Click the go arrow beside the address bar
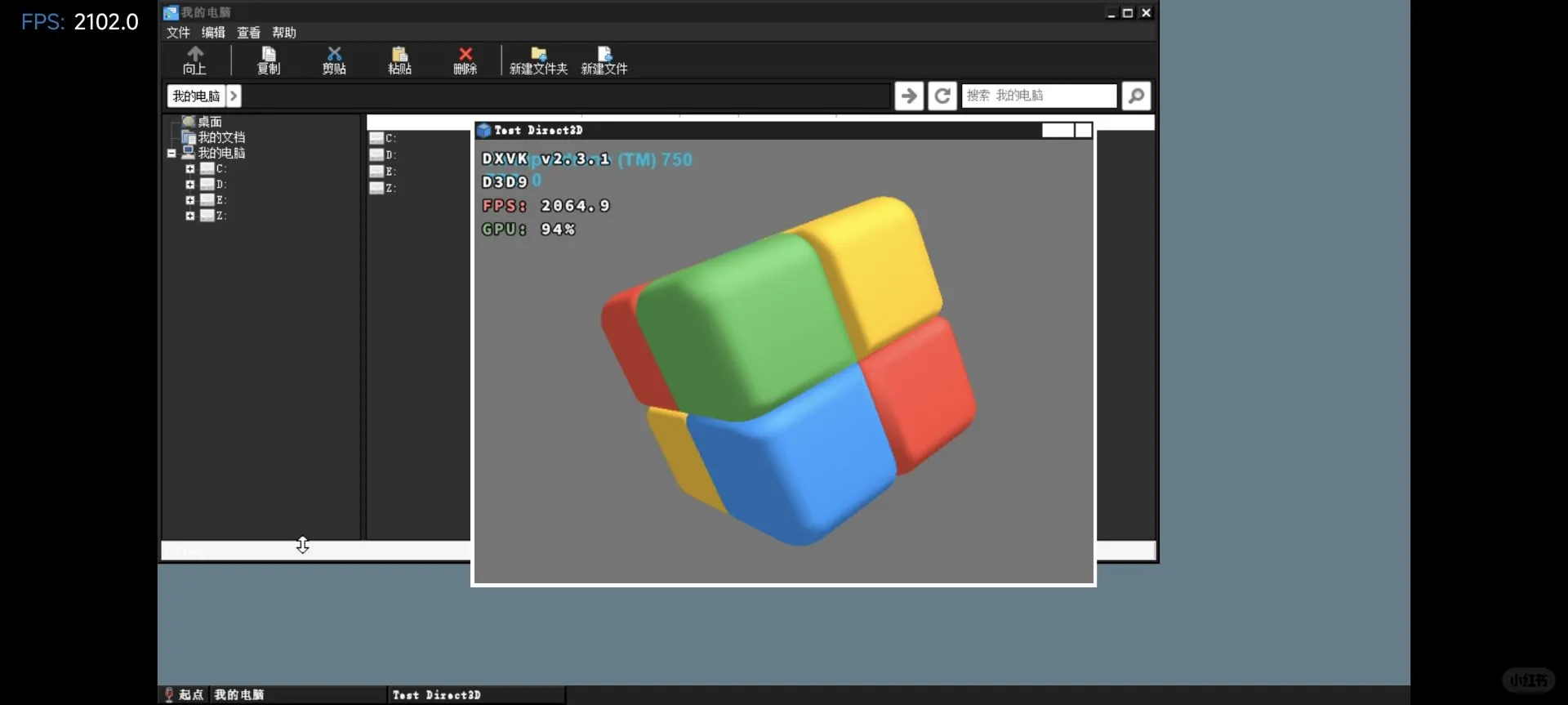 coord(909,96)
